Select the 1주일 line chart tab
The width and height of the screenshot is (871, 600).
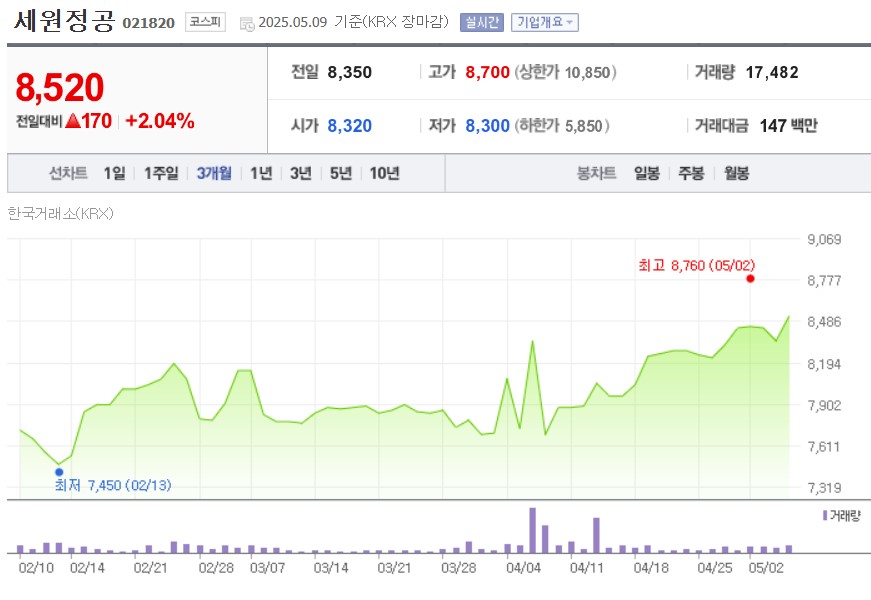coord(161,173)
